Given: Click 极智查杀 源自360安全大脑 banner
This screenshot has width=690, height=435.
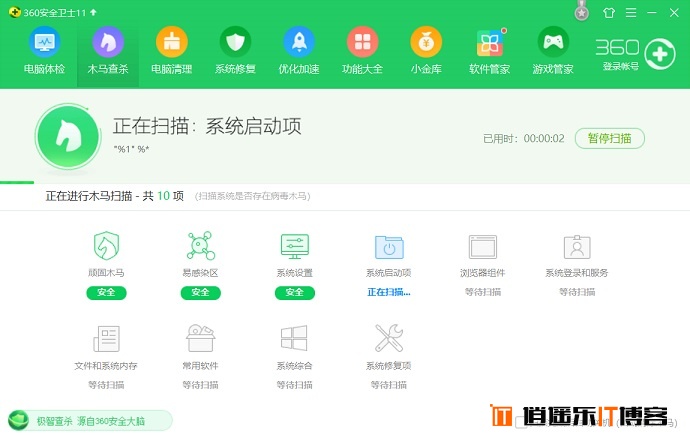Looking at the screenshot, I should [x=90, y=421].
